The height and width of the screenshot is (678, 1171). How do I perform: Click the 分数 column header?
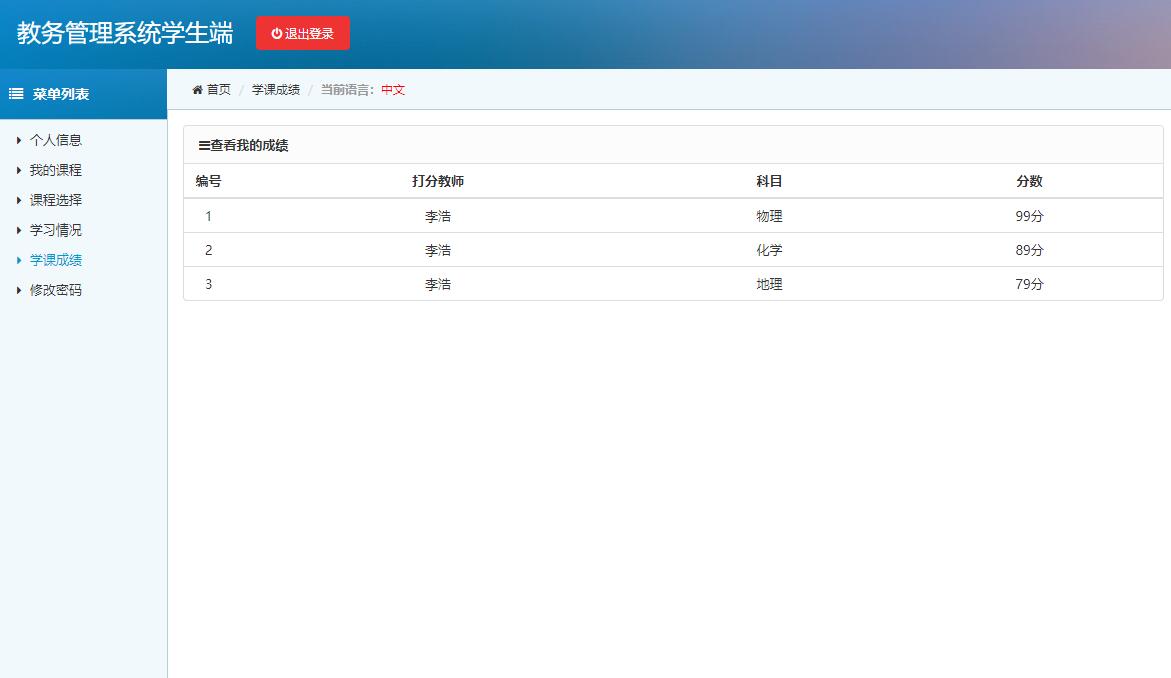[x=1028, y=180]
